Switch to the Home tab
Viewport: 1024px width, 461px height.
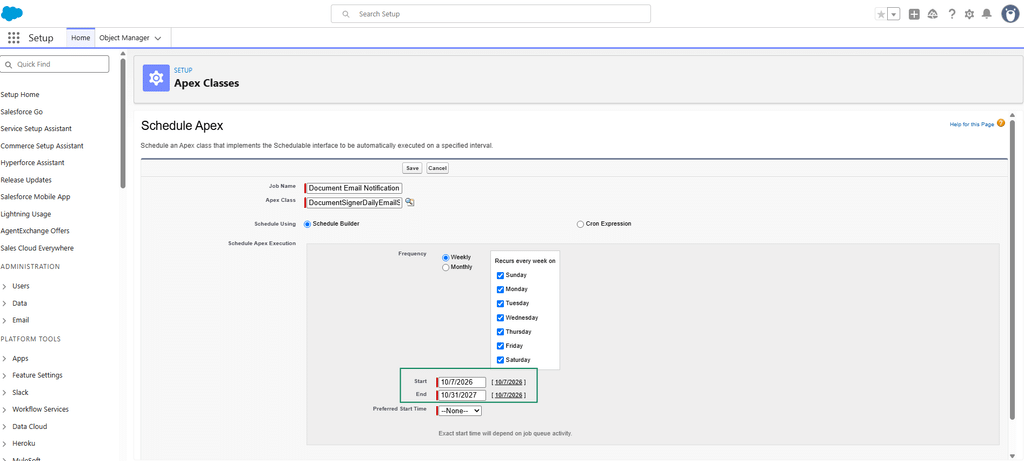pyautogui.click(x=80, y=38)
